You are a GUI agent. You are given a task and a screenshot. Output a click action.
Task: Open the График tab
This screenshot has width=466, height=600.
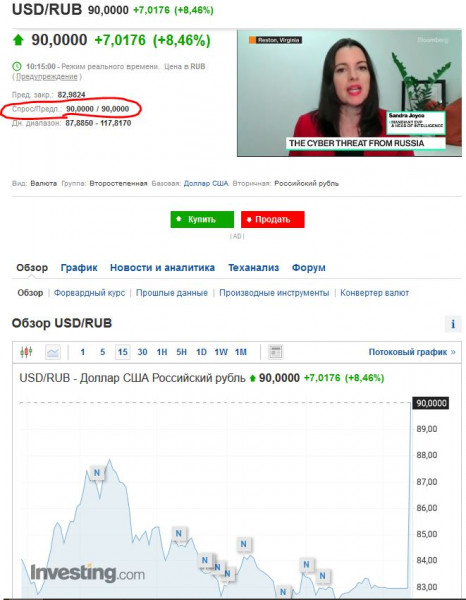79,267
